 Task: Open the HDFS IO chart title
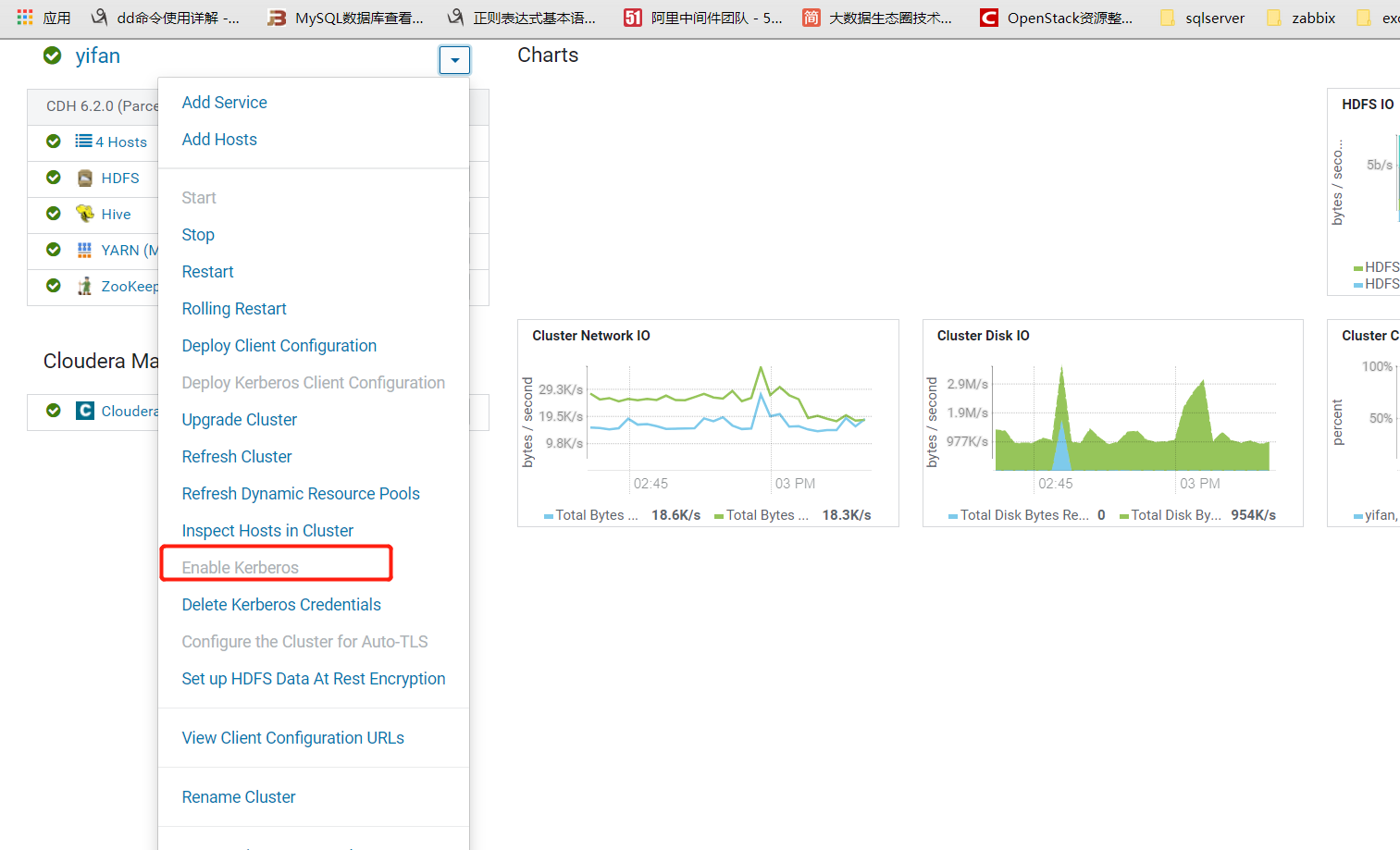tap(1368, 105)
